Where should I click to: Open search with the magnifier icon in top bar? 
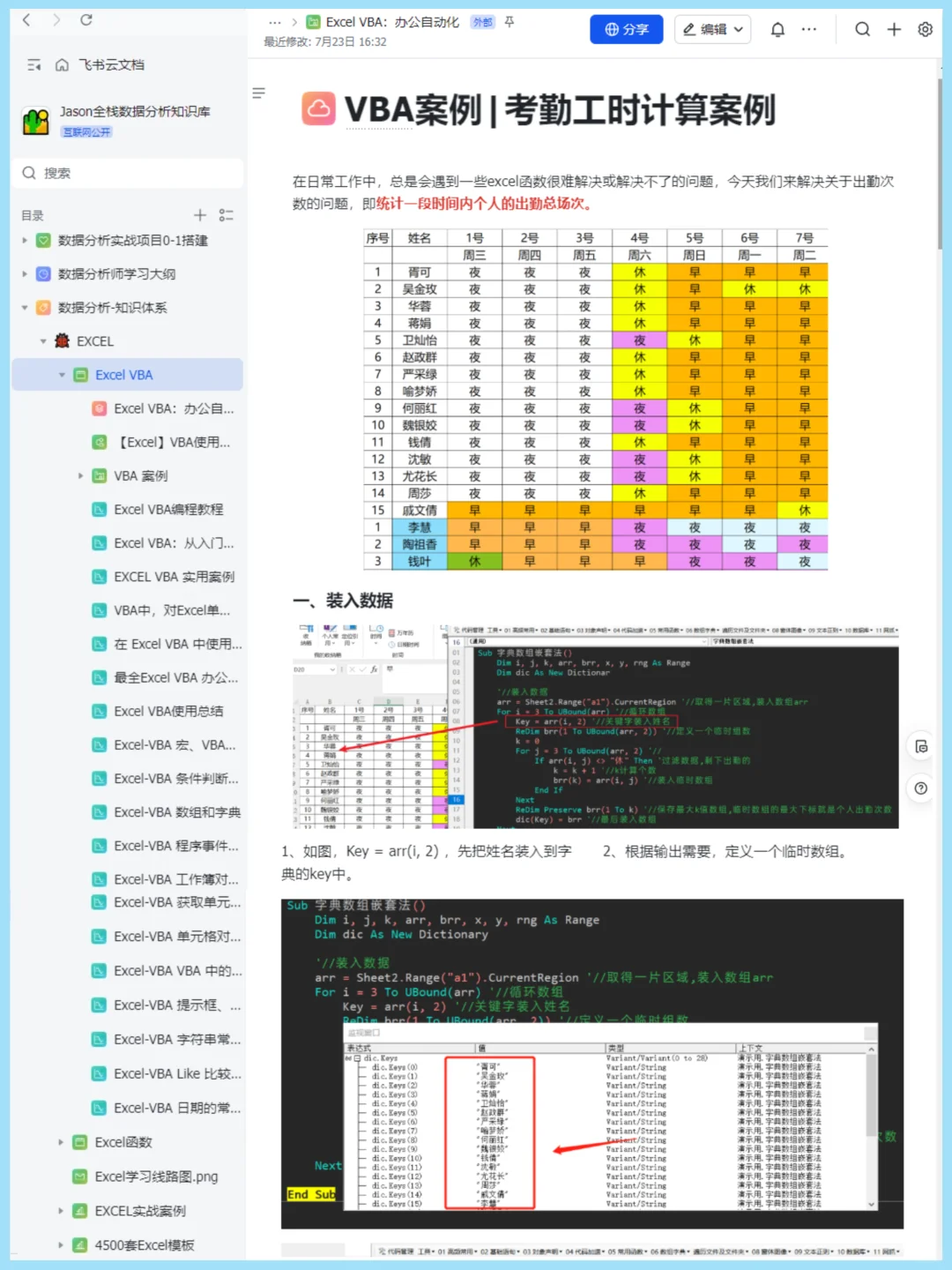click(x=862, y=29)
